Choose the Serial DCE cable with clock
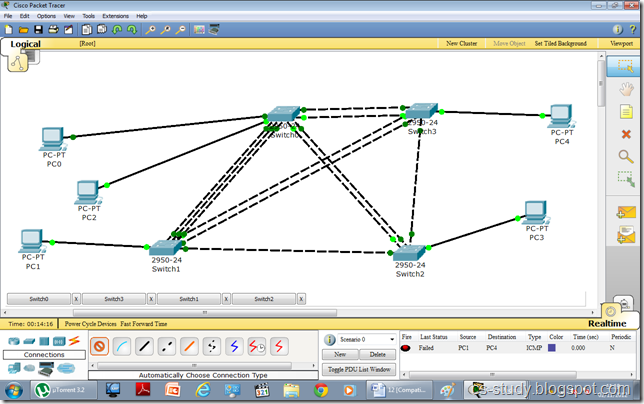644x404 pixels. coord(257,347)
